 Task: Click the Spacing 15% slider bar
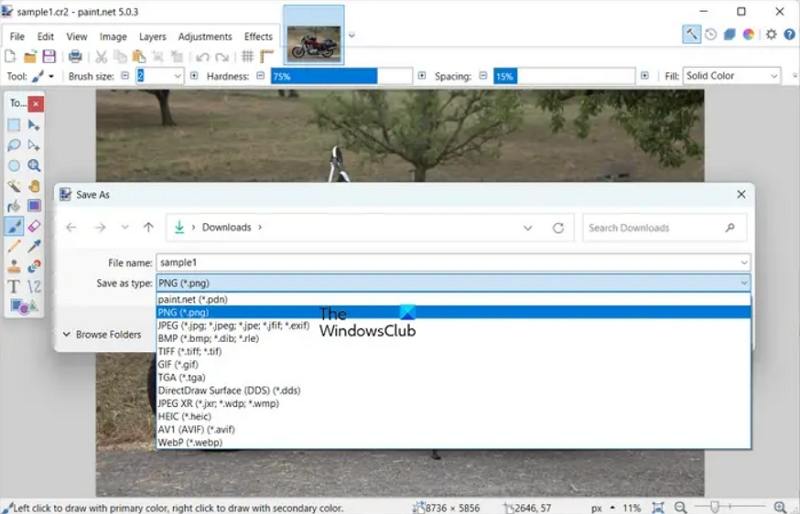(564, 76)
